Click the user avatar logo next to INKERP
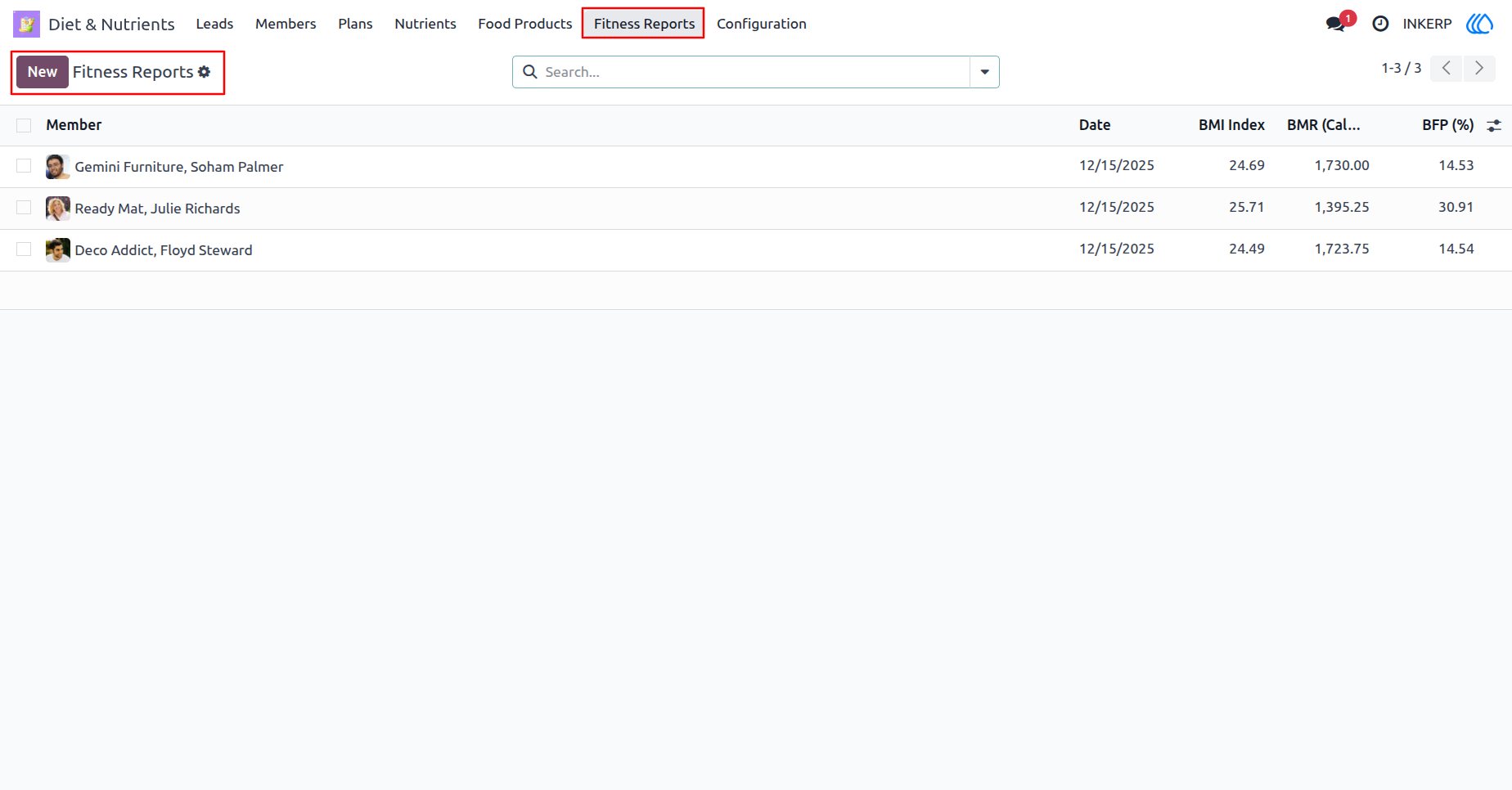1512x790 pixels. (x=1480, y=24)
